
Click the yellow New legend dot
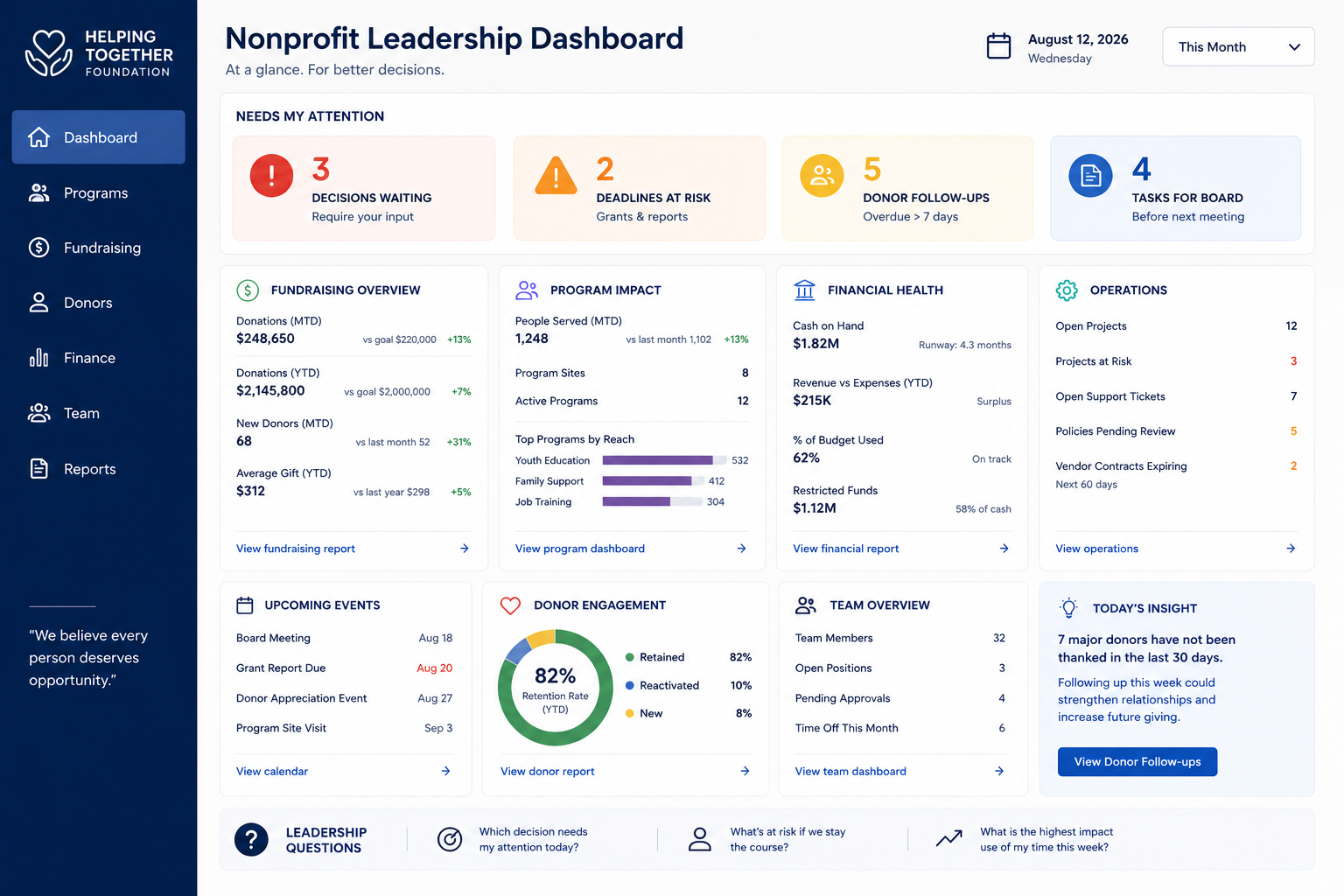point(629,713)
